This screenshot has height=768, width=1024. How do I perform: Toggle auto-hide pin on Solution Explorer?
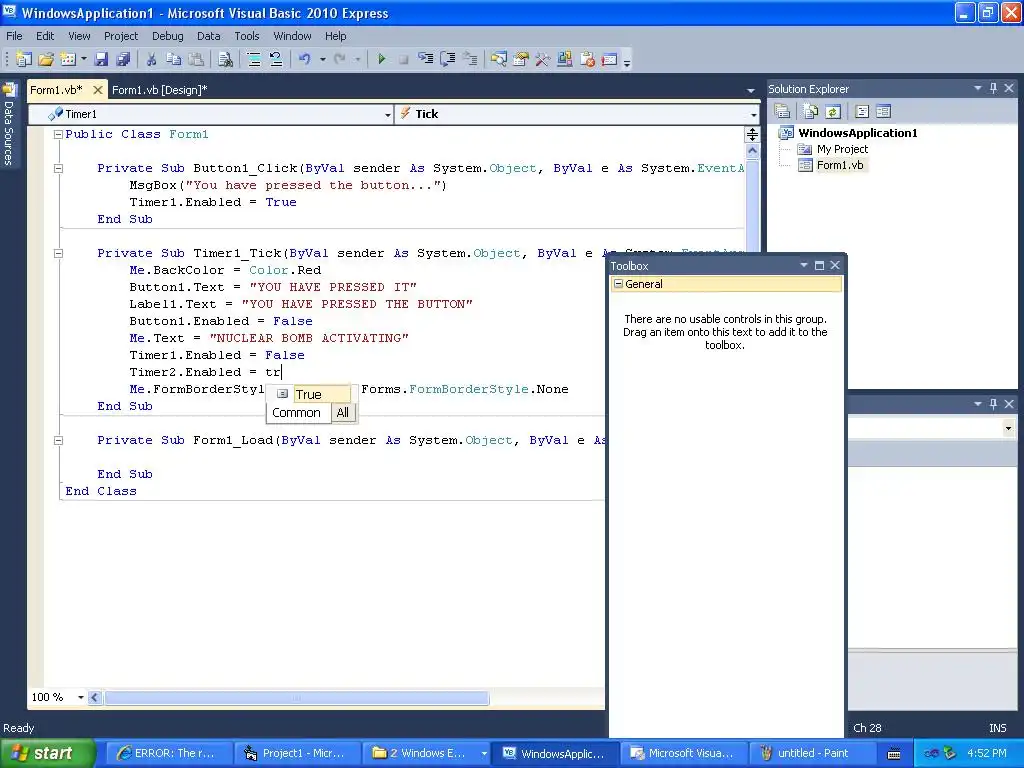click(993, 88)
